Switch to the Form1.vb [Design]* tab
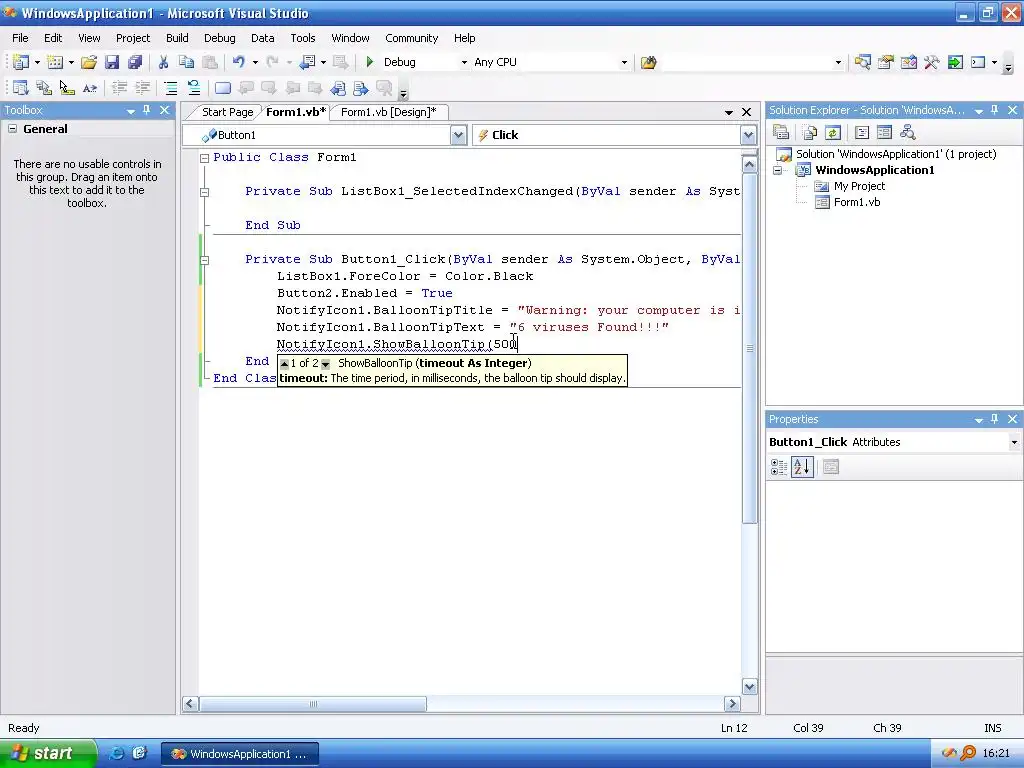Image resolution: width=1024 pixels, height=768 pixels. (389, 112)
